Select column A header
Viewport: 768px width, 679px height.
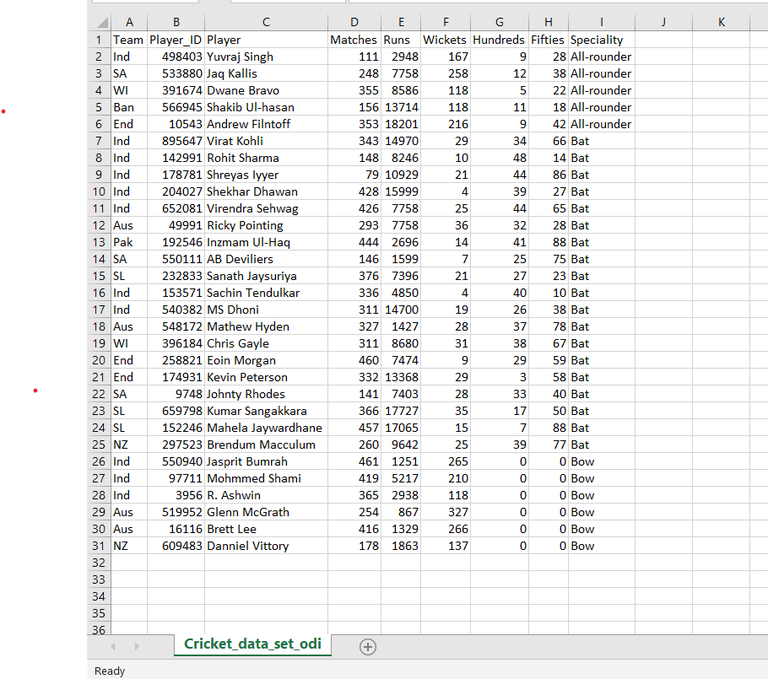pos(129,22)
